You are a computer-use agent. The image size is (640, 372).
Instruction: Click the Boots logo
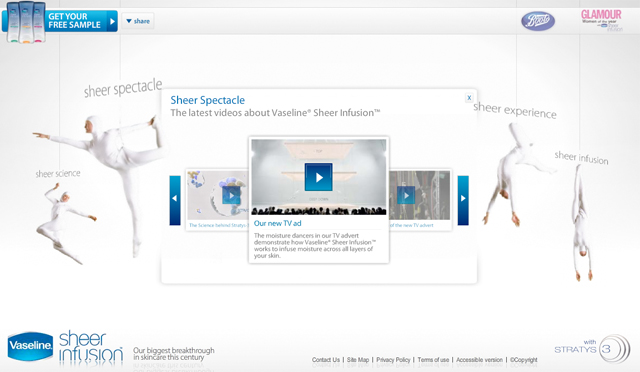[x=538, y=21]
